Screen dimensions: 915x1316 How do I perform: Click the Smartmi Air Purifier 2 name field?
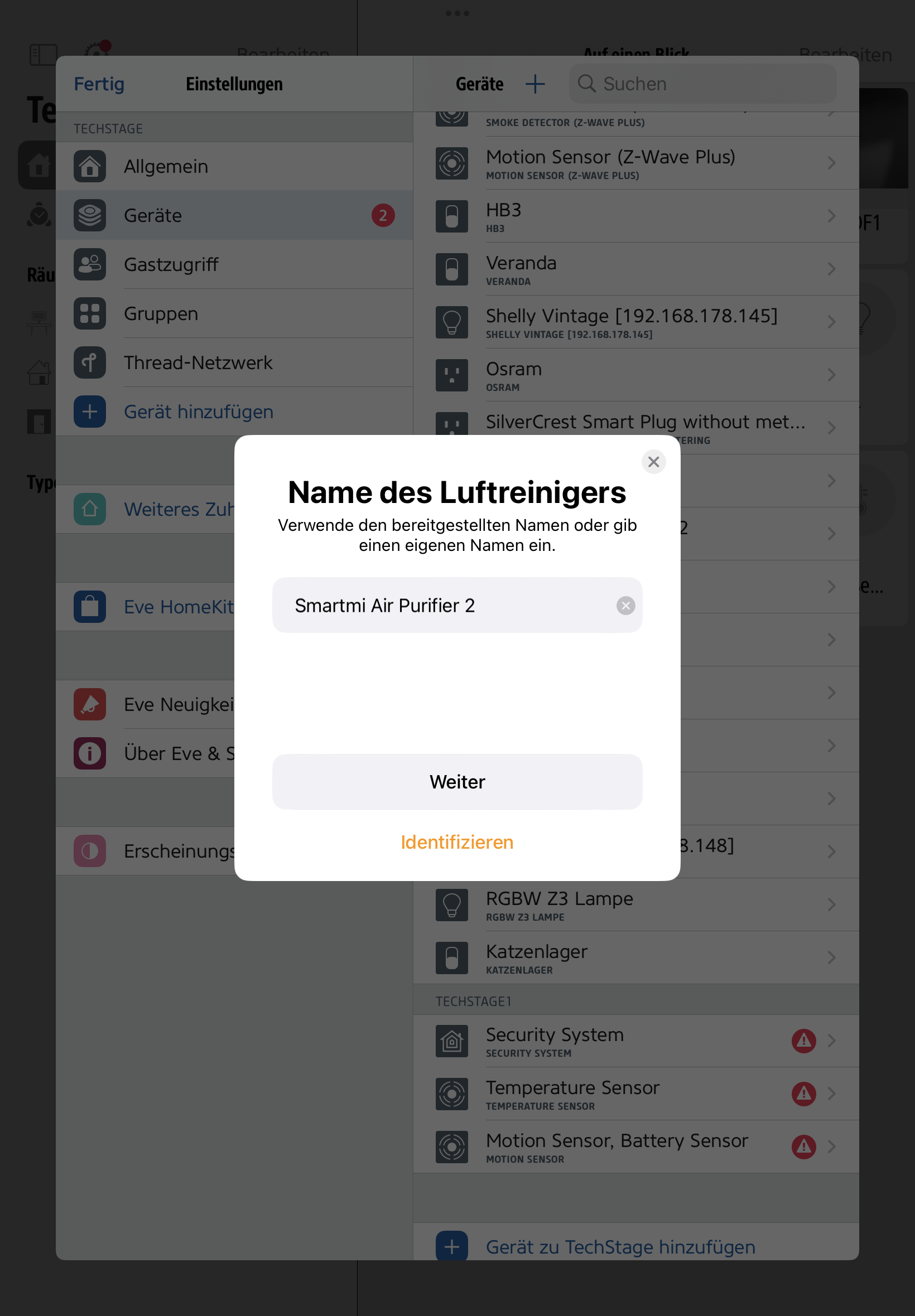(x=457, y=605)
